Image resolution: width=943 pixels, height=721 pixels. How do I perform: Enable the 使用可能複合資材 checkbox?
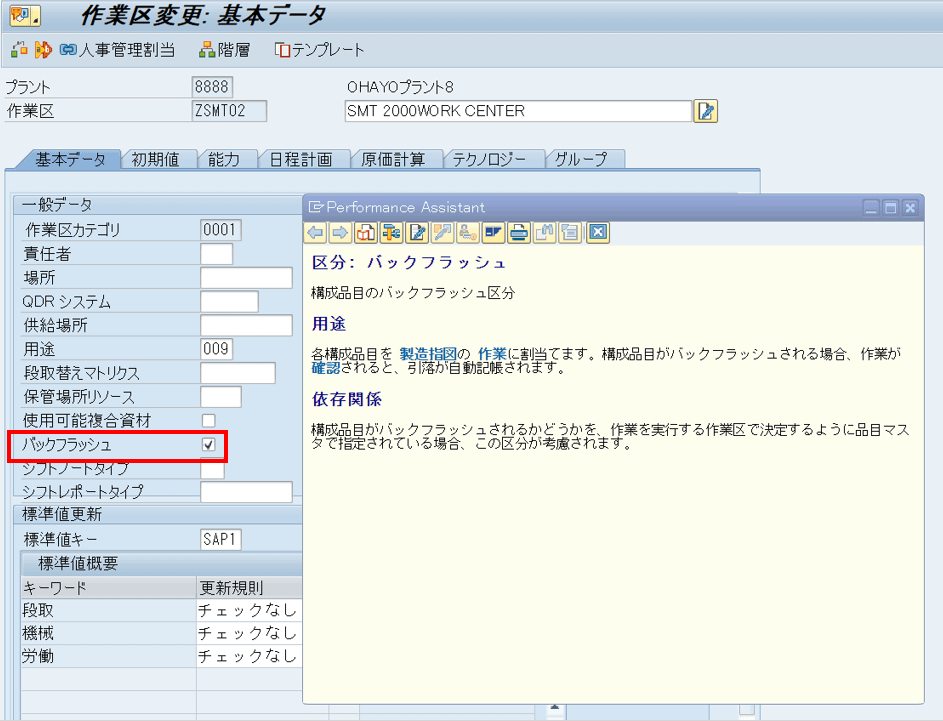(x=208, y=420)
